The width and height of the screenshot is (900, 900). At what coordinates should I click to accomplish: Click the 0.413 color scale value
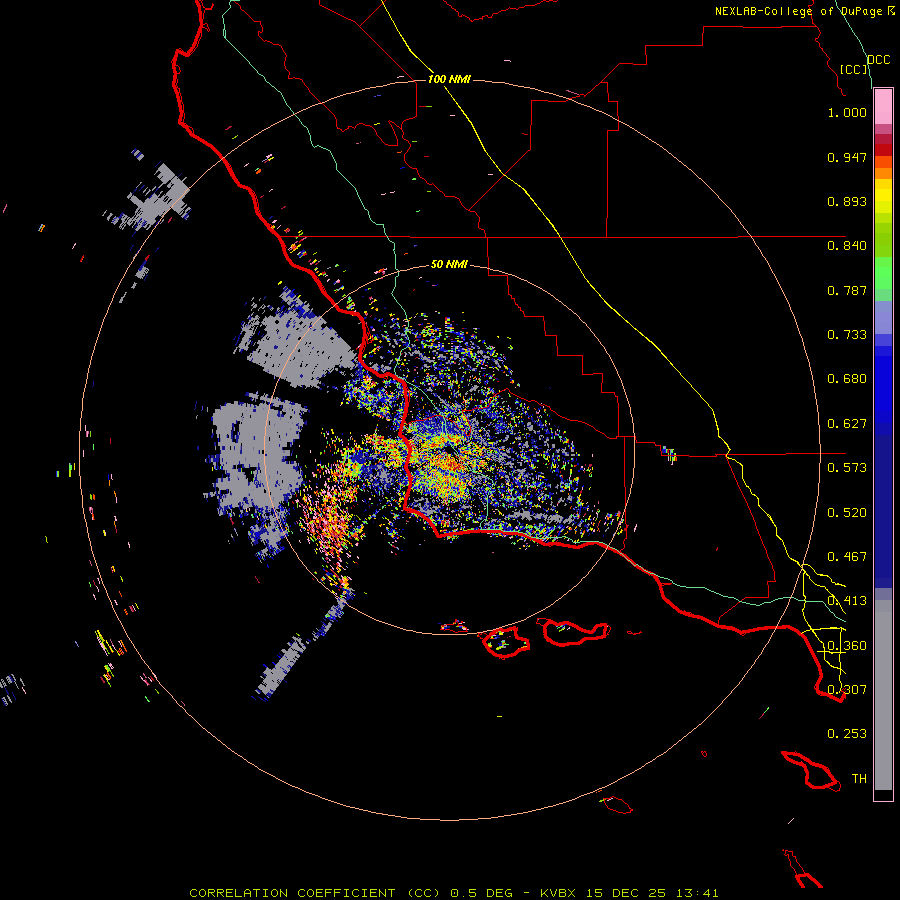pyautogui.click(x=847, y=601)
